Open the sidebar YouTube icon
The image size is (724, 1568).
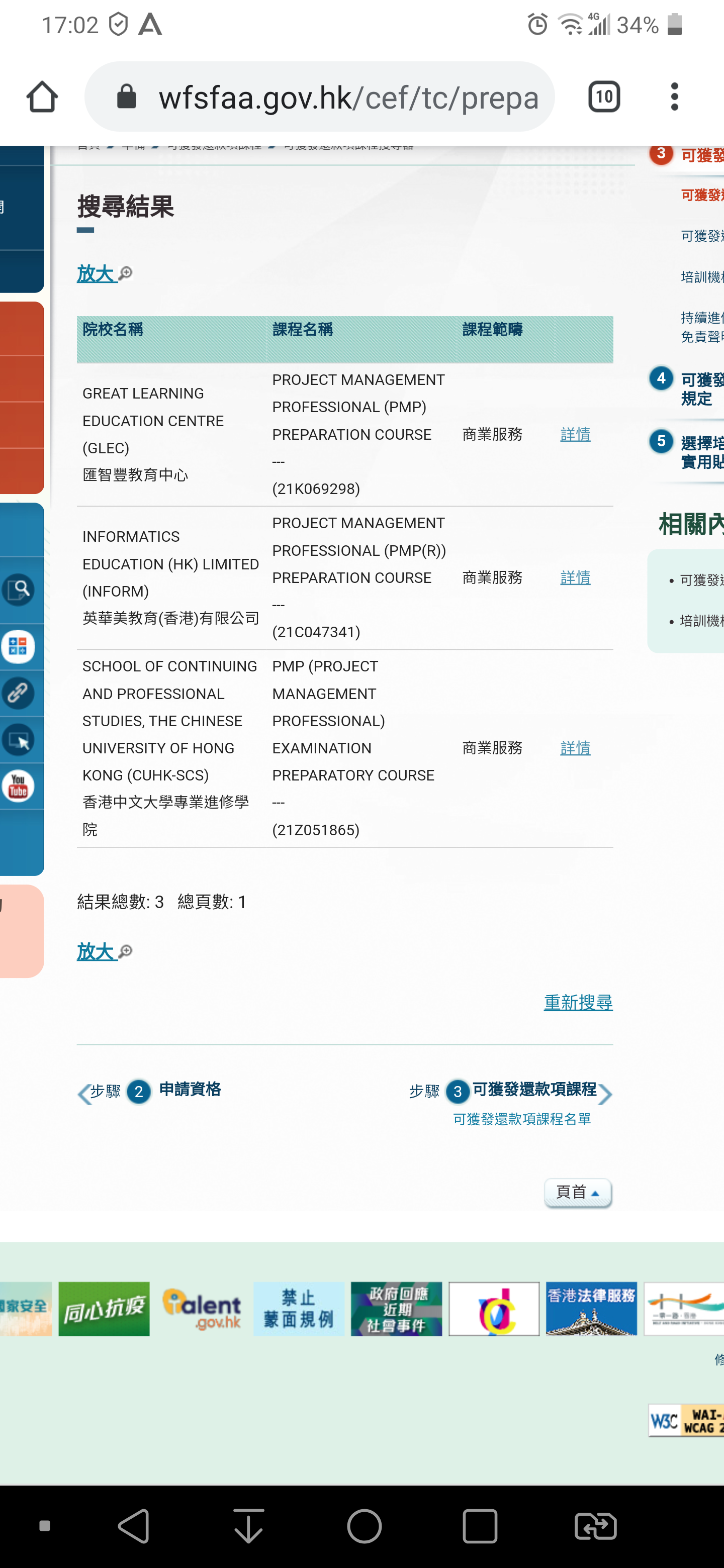[18, 786]
